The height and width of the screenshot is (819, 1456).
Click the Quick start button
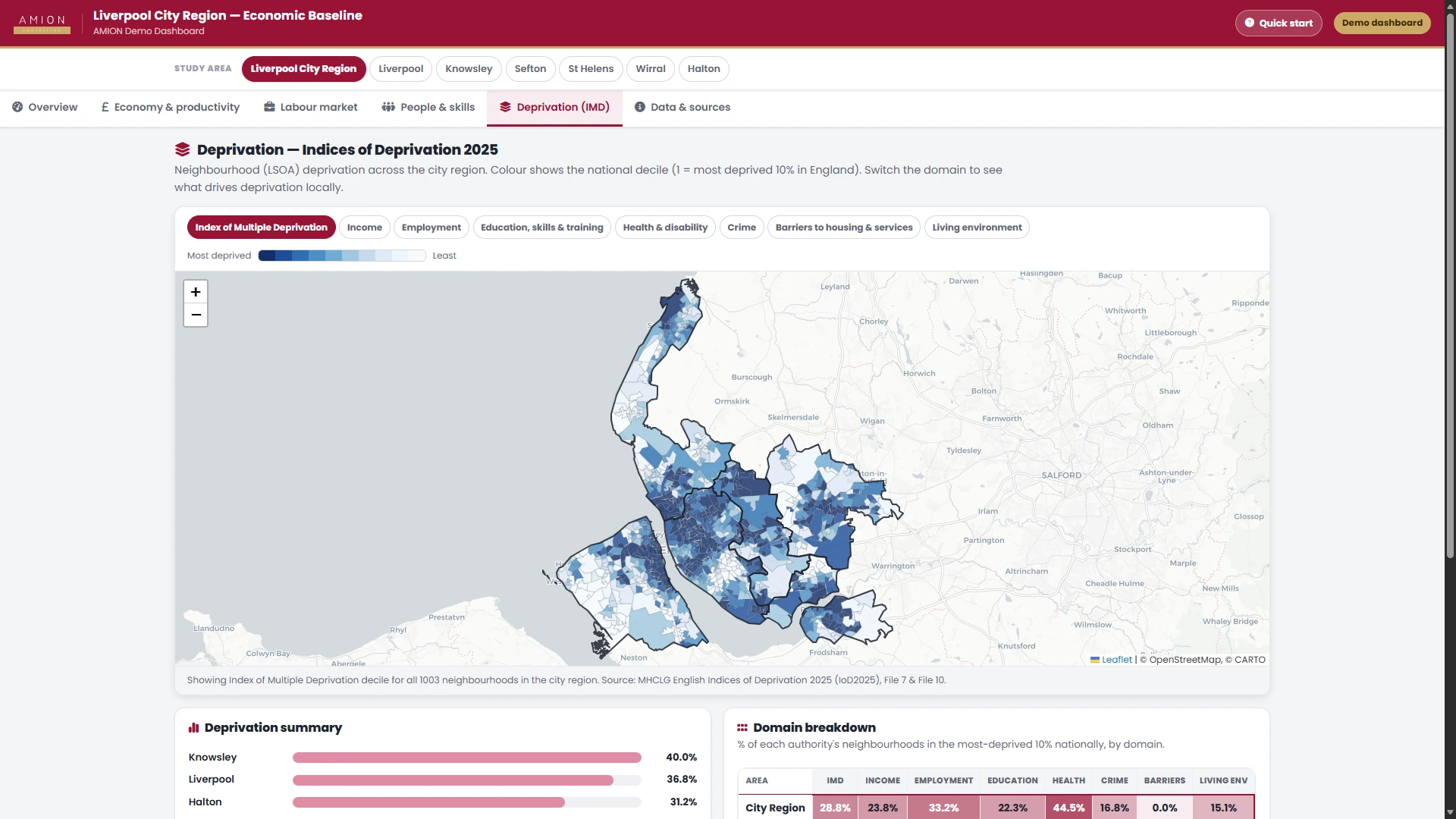pos(1279,23)
